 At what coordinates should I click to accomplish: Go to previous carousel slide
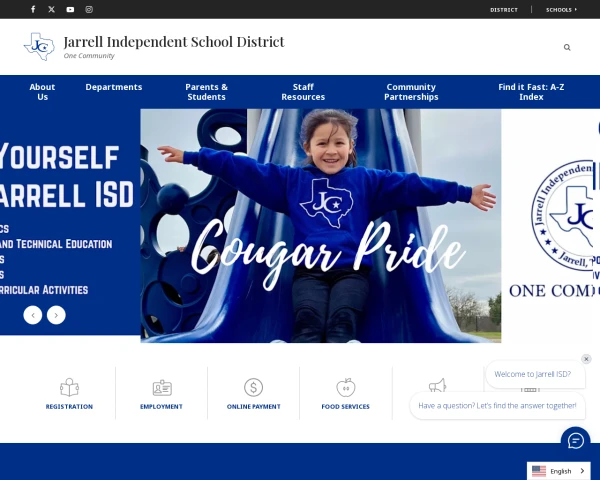[33, 315]
